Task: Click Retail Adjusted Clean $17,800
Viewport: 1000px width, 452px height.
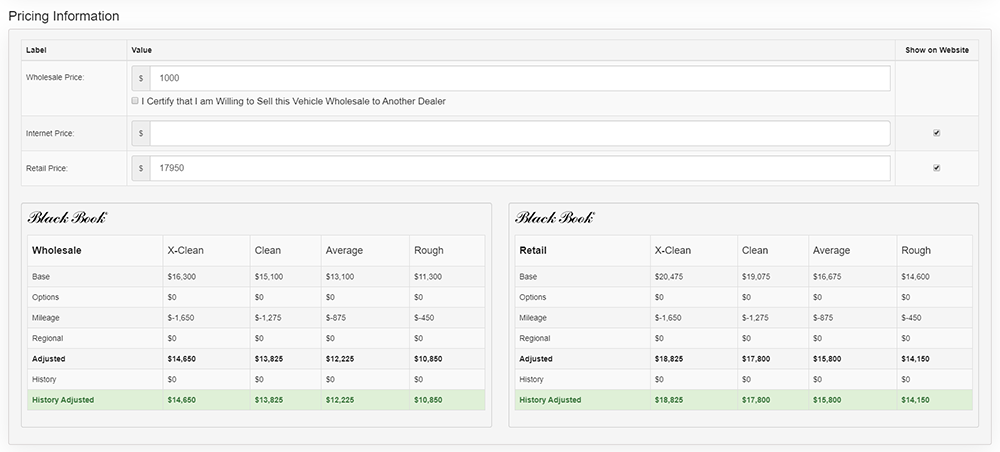Action: click(756, 359)
